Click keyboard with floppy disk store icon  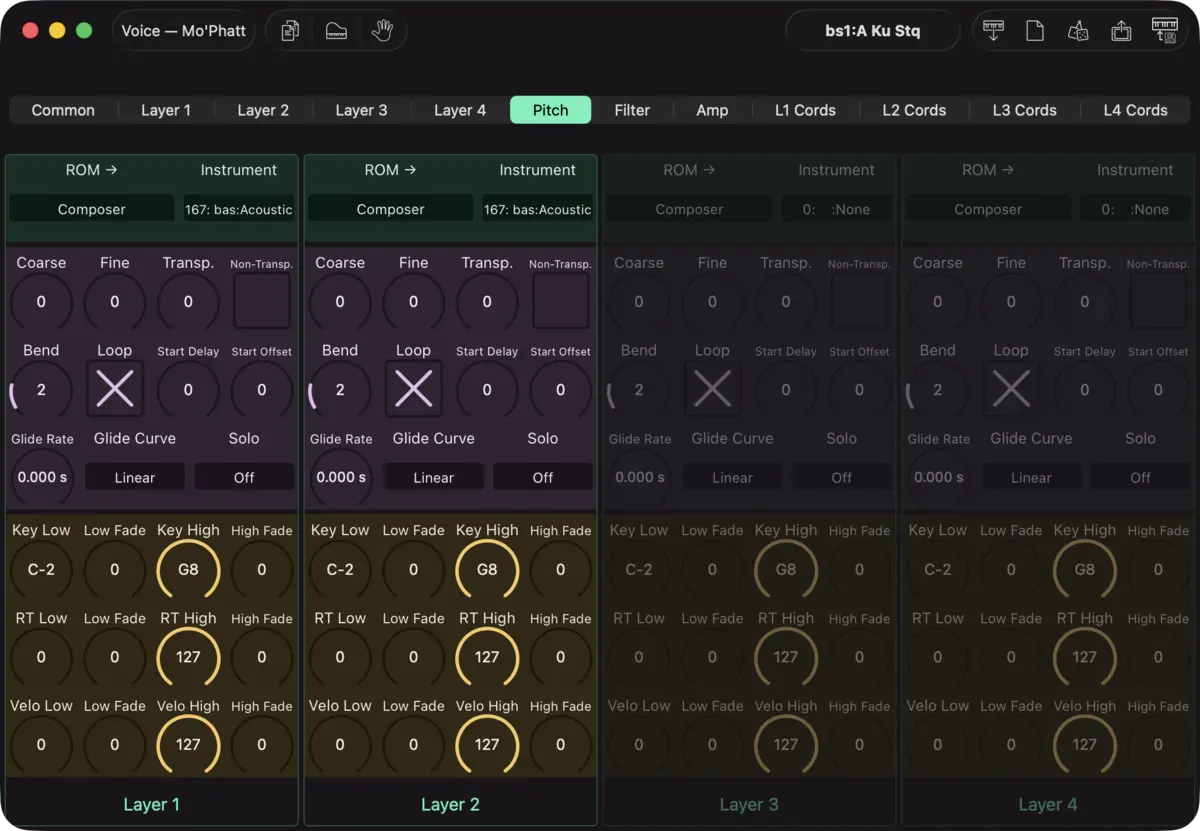pyautogui.click(x=1165, y=31)
